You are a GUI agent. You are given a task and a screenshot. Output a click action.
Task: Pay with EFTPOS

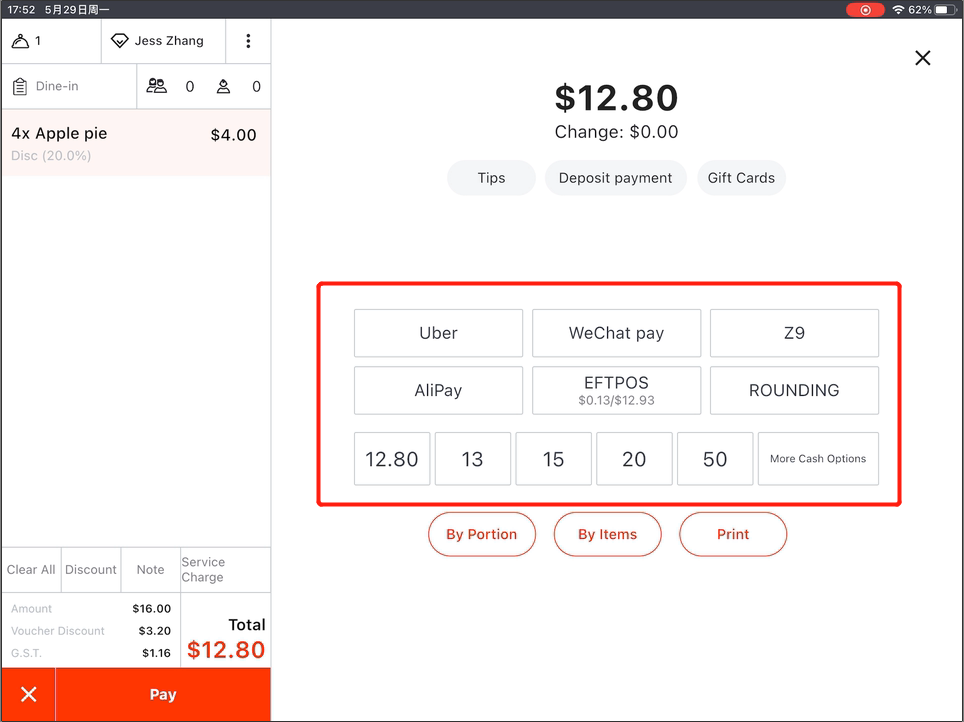[x=616, y=390]
